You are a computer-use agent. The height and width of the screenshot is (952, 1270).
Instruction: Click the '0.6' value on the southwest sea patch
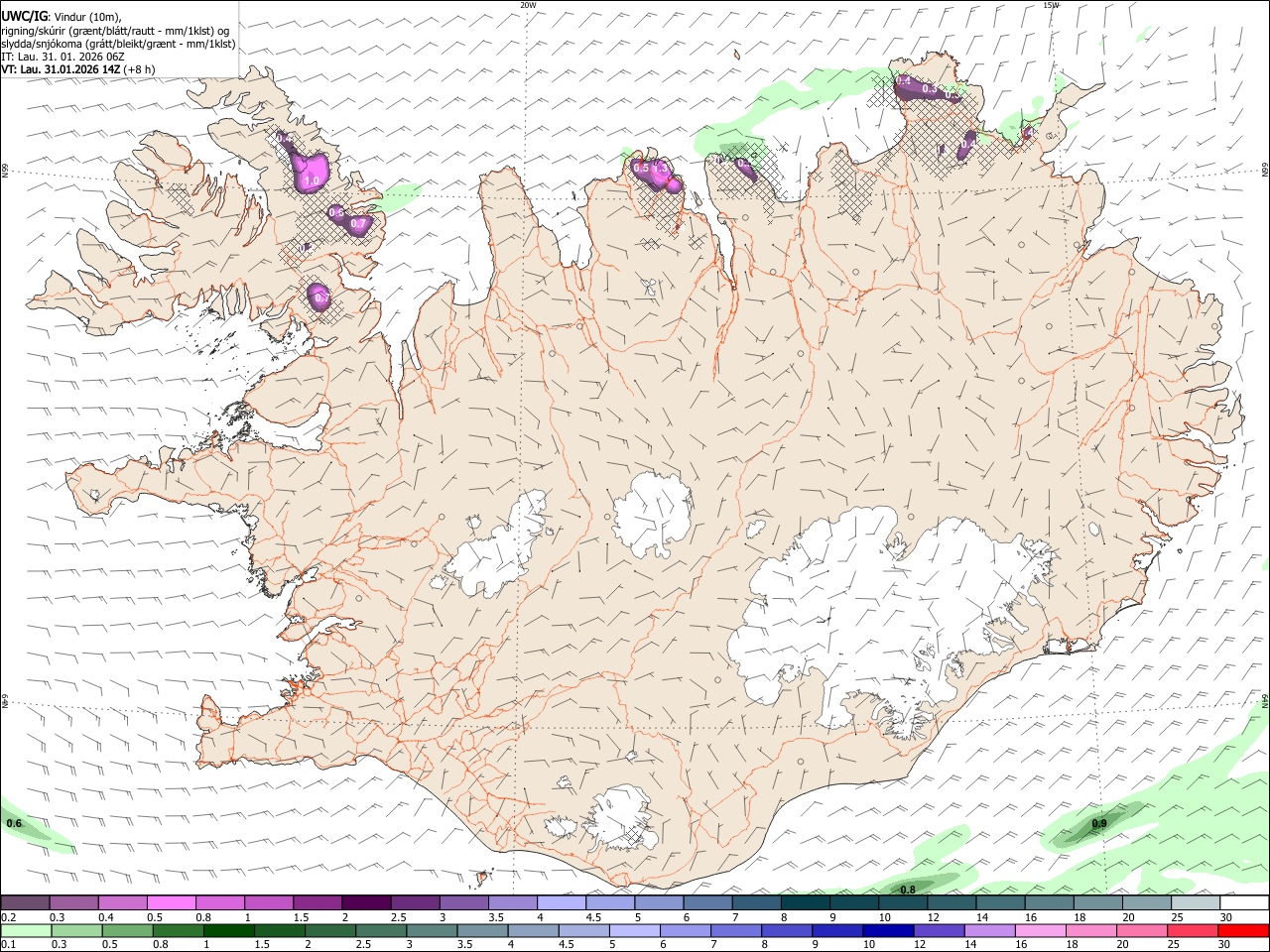pyautogui.click(x=14, y=824)
